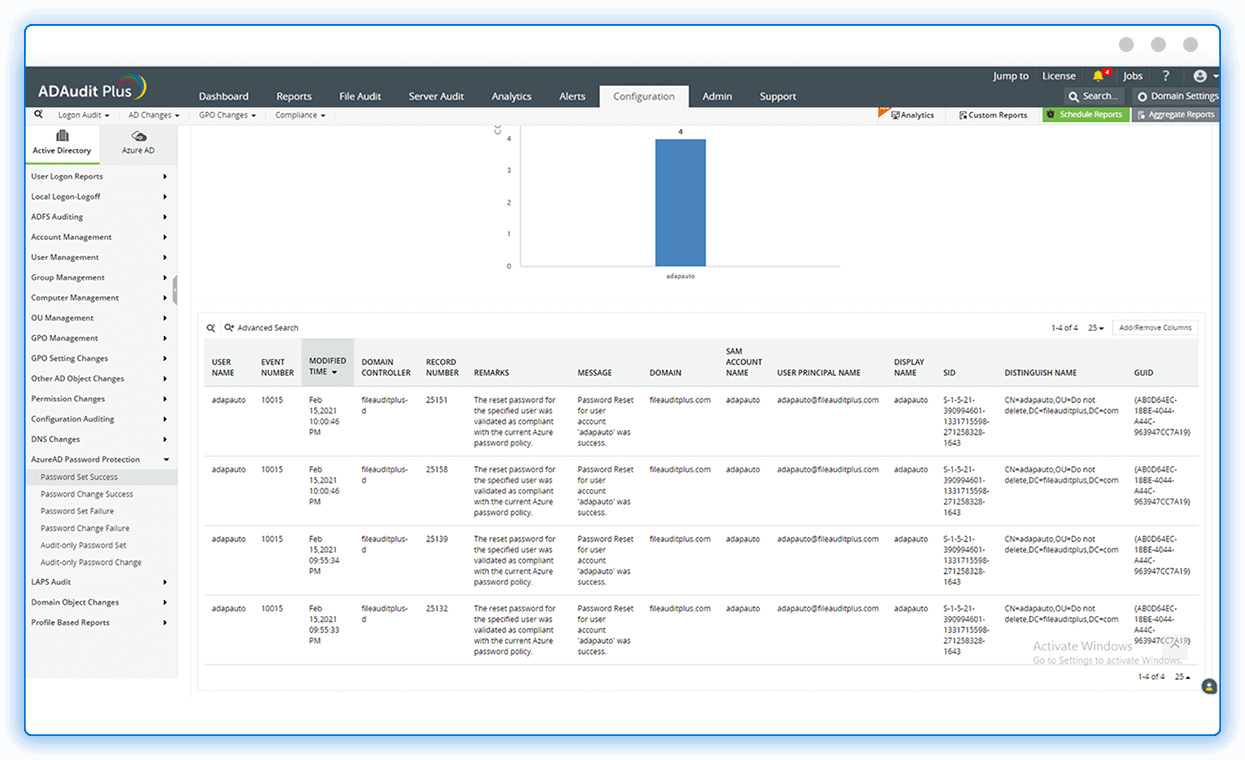This screenshot has height=760, width=1245.
Task: Open the Admin tab
Action: pos(717,96)
